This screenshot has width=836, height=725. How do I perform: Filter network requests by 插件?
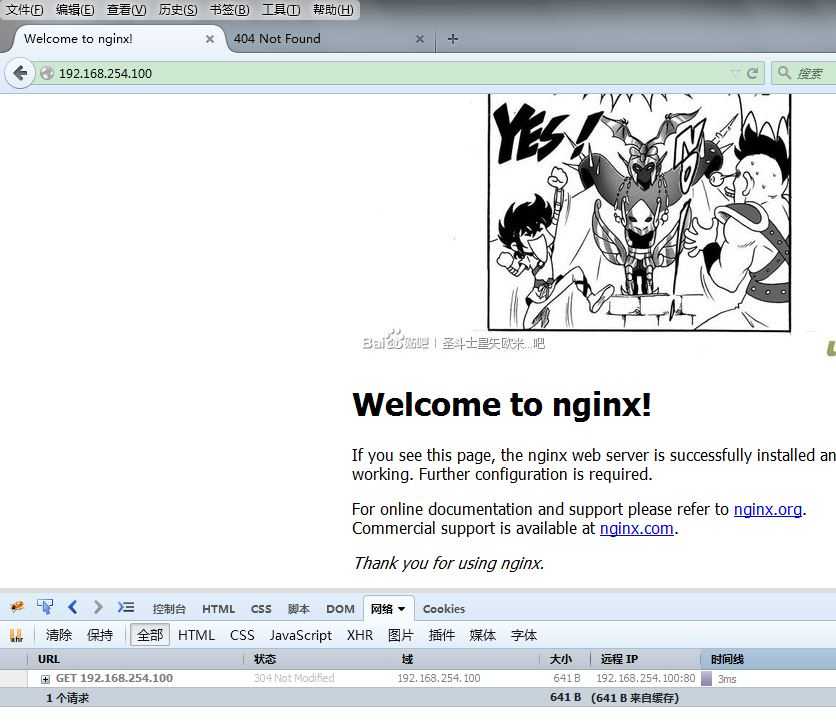pyautogui.click(x=441, y=635)
